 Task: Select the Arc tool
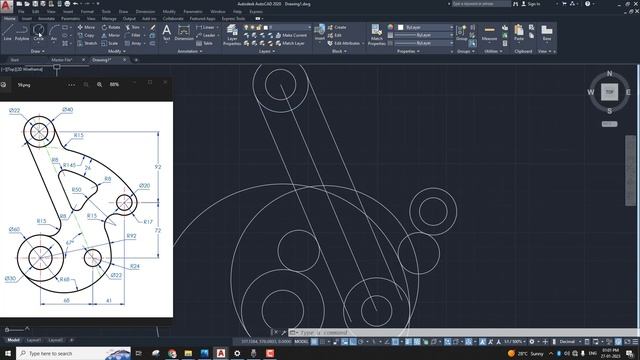click(x=54, y=32)
